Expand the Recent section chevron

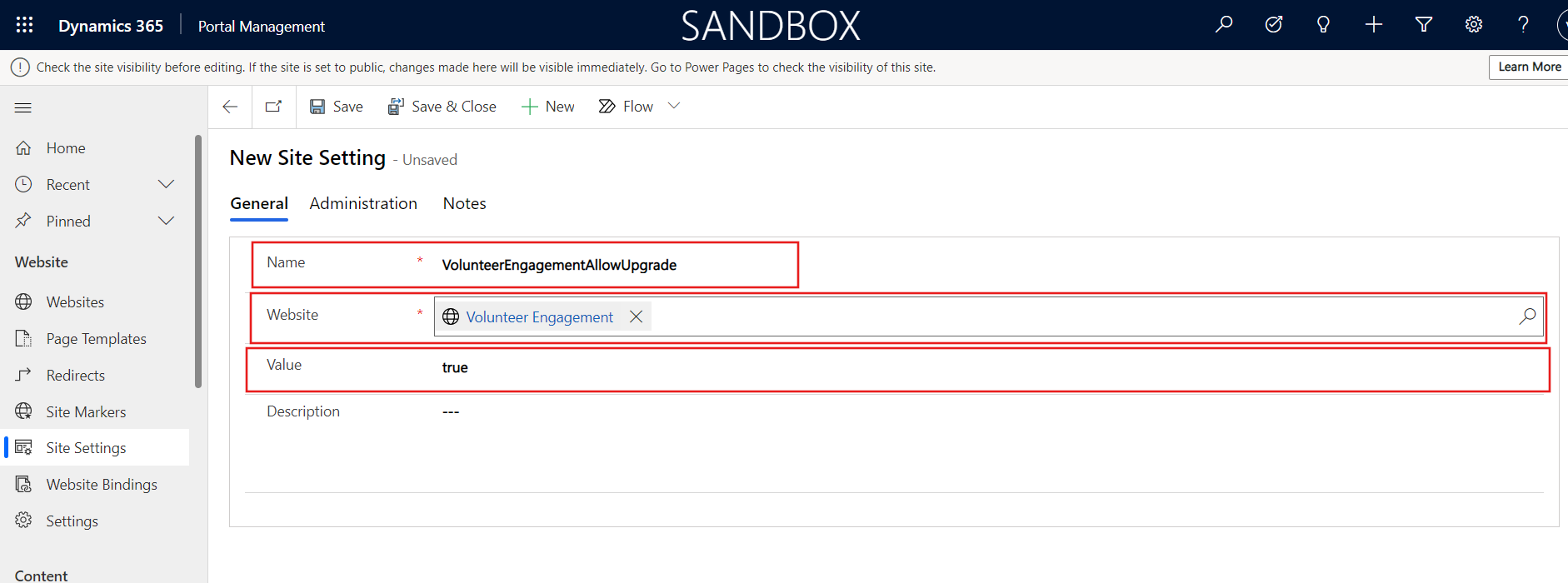click(x=167, y=184)
